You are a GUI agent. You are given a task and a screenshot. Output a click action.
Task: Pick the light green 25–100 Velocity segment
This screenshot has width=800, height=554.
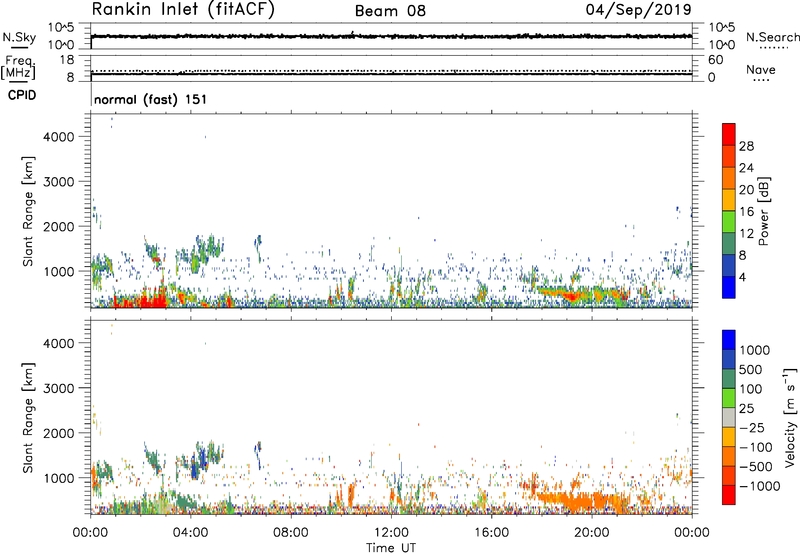click(729, 398)
